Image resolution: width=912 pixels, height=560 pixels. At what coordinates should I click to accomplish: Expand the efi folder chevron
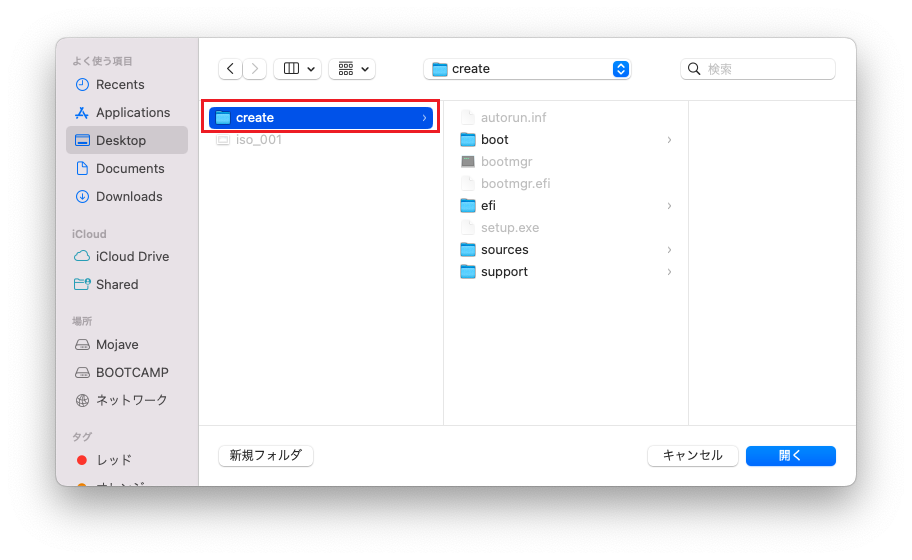pyautogui.click(x=669, y=206)
